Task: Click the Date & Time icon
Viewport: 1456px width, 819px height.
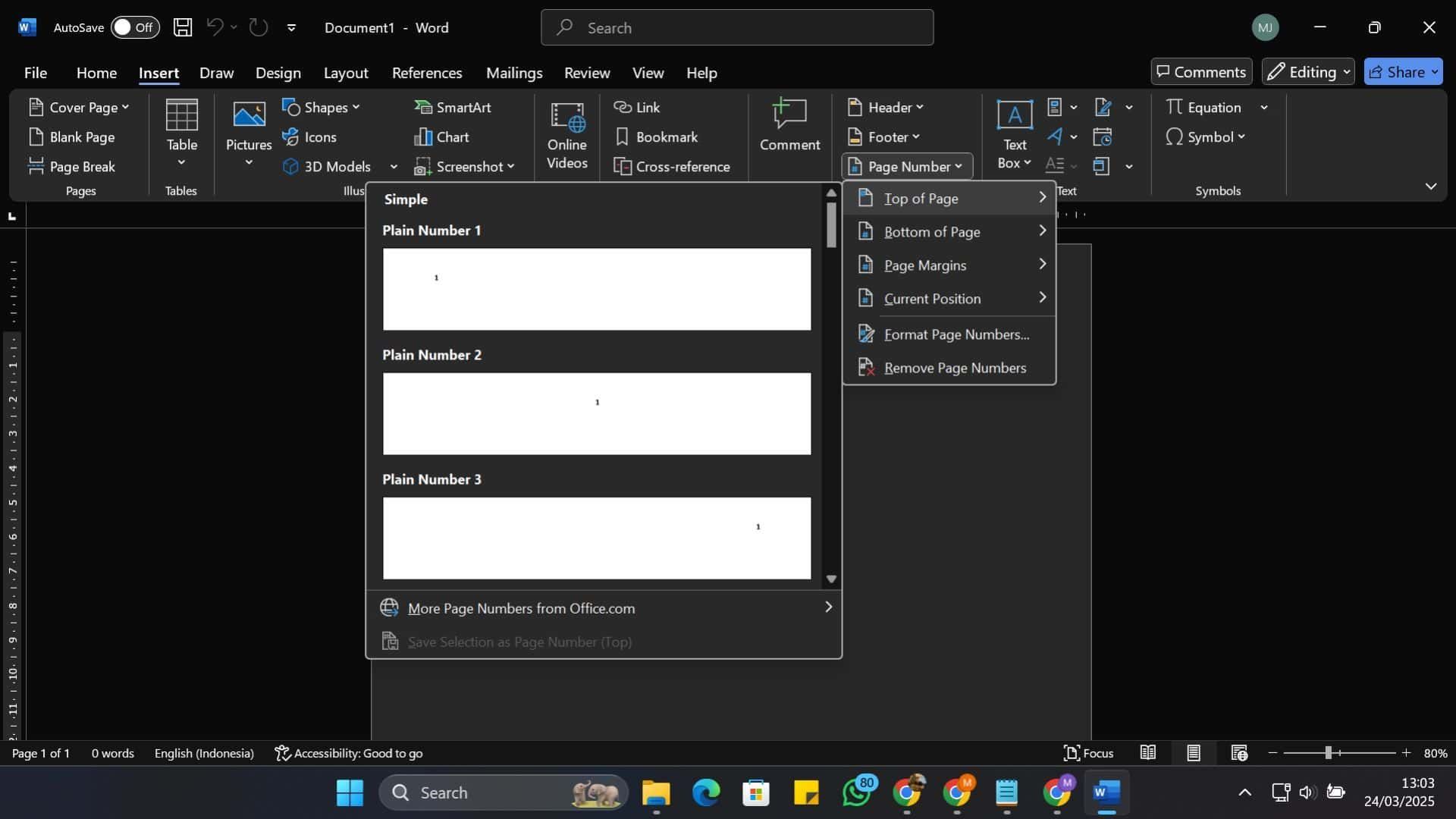Action: click(1103, 136)
